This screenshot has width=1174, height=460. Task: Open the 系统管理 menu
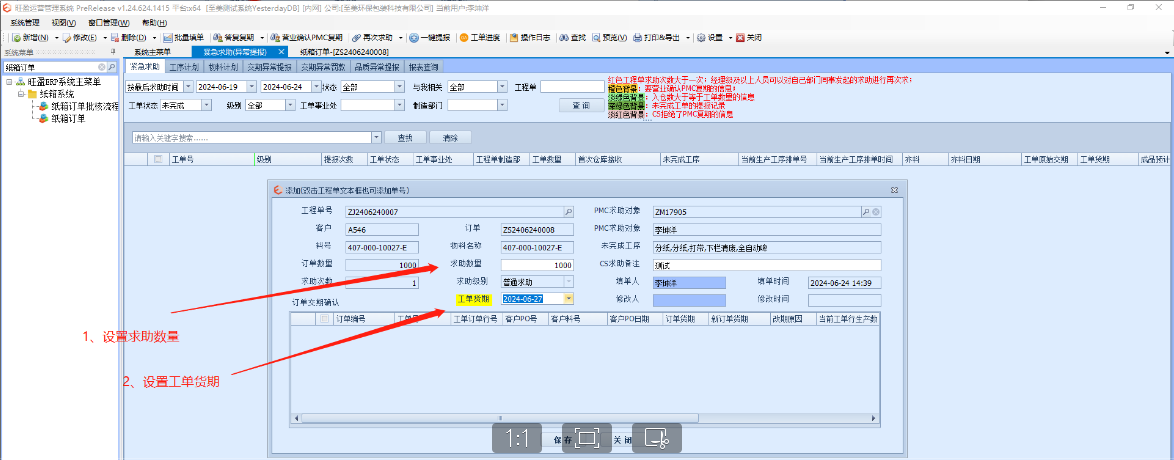pos(25,22)
